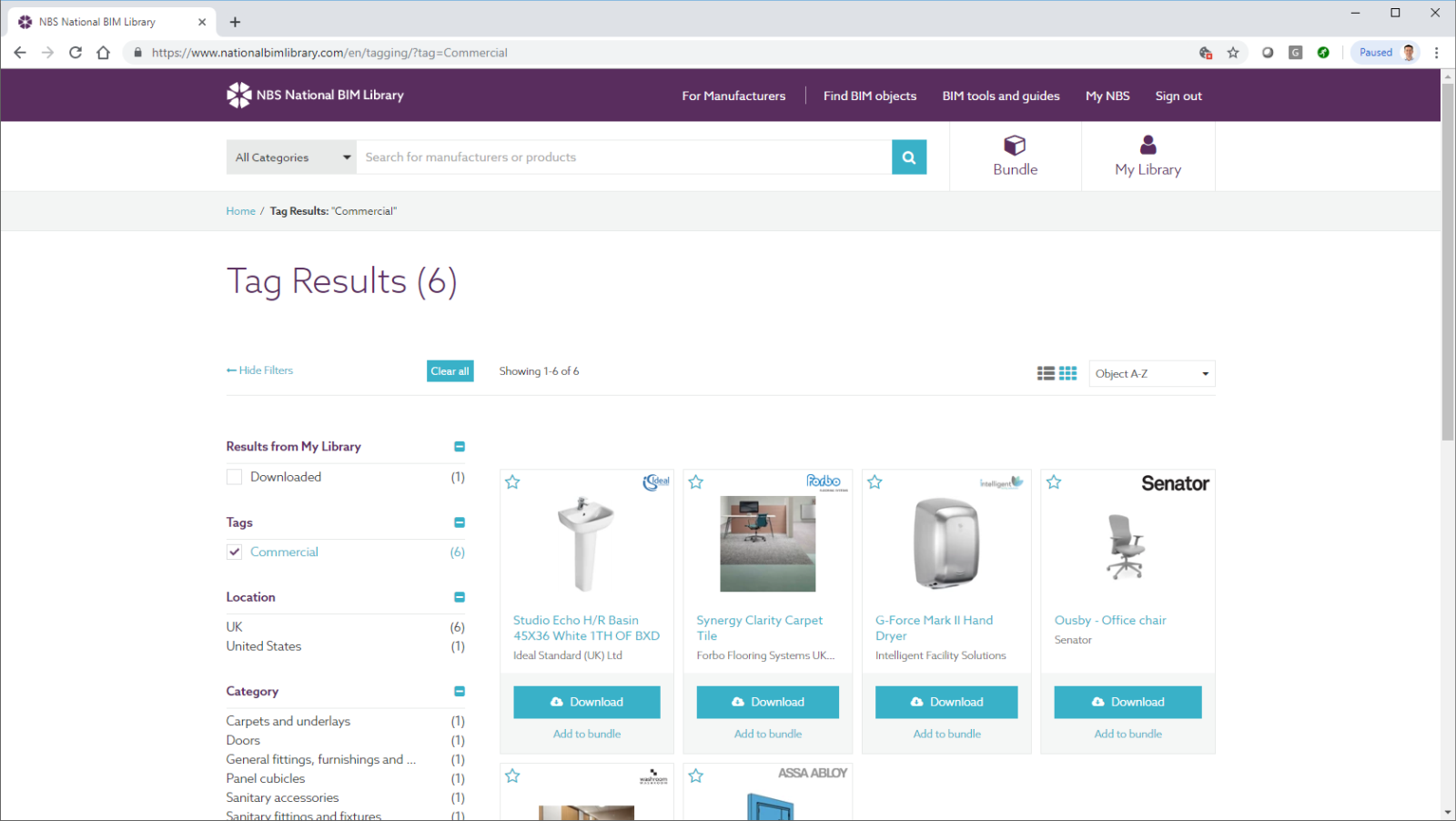Collapse the Location filter section
The width and height of the screenshot is (1456, 821).
click(460, 597)
